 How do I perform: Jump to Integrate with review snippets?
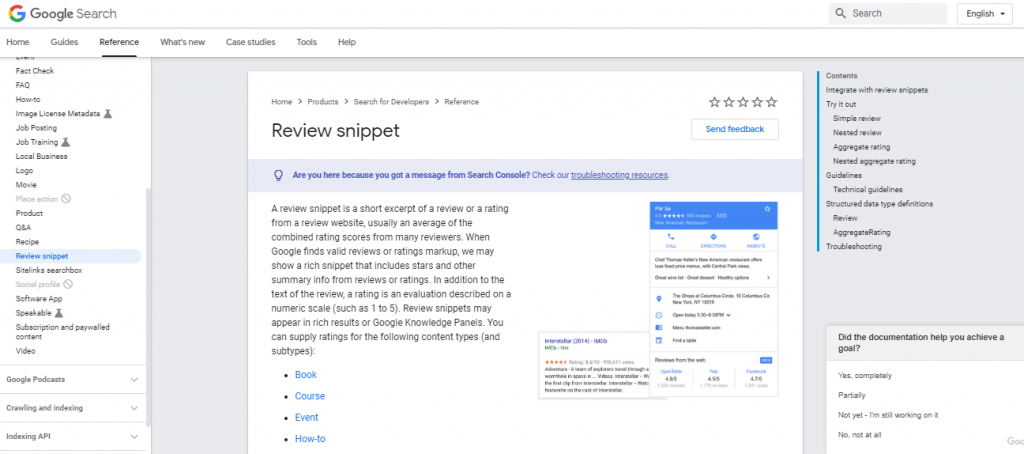coord(876,90)
